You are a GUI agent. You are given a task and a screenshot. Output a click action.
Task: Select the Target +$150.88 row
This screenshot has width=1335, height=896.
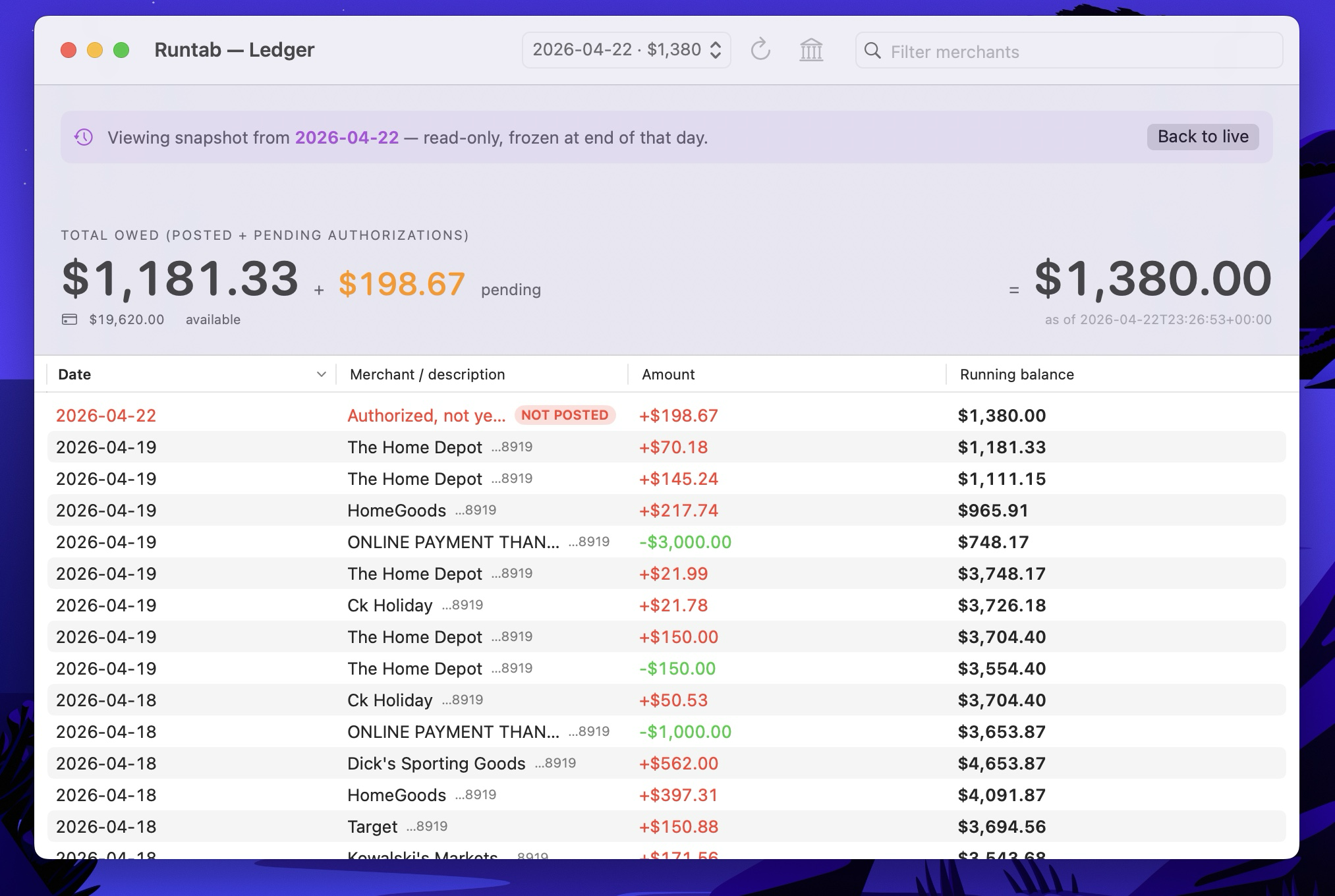pyautogui.click(x=667, y=827)
